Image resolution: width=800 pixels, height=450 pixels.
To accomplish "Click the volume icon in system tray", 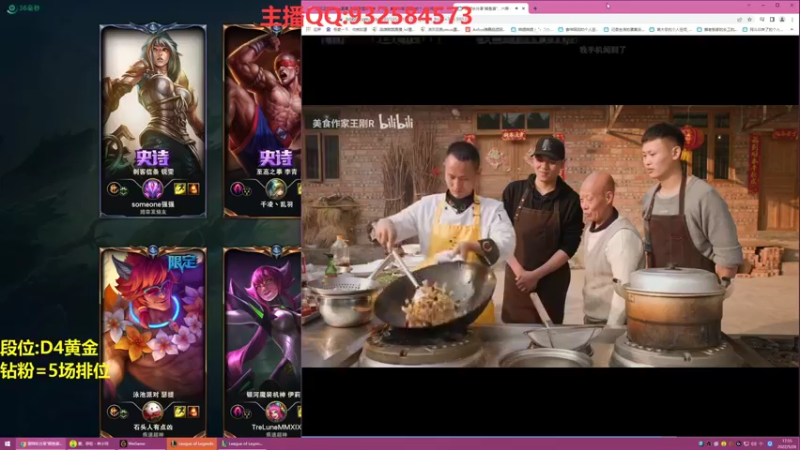I will 754,444.
